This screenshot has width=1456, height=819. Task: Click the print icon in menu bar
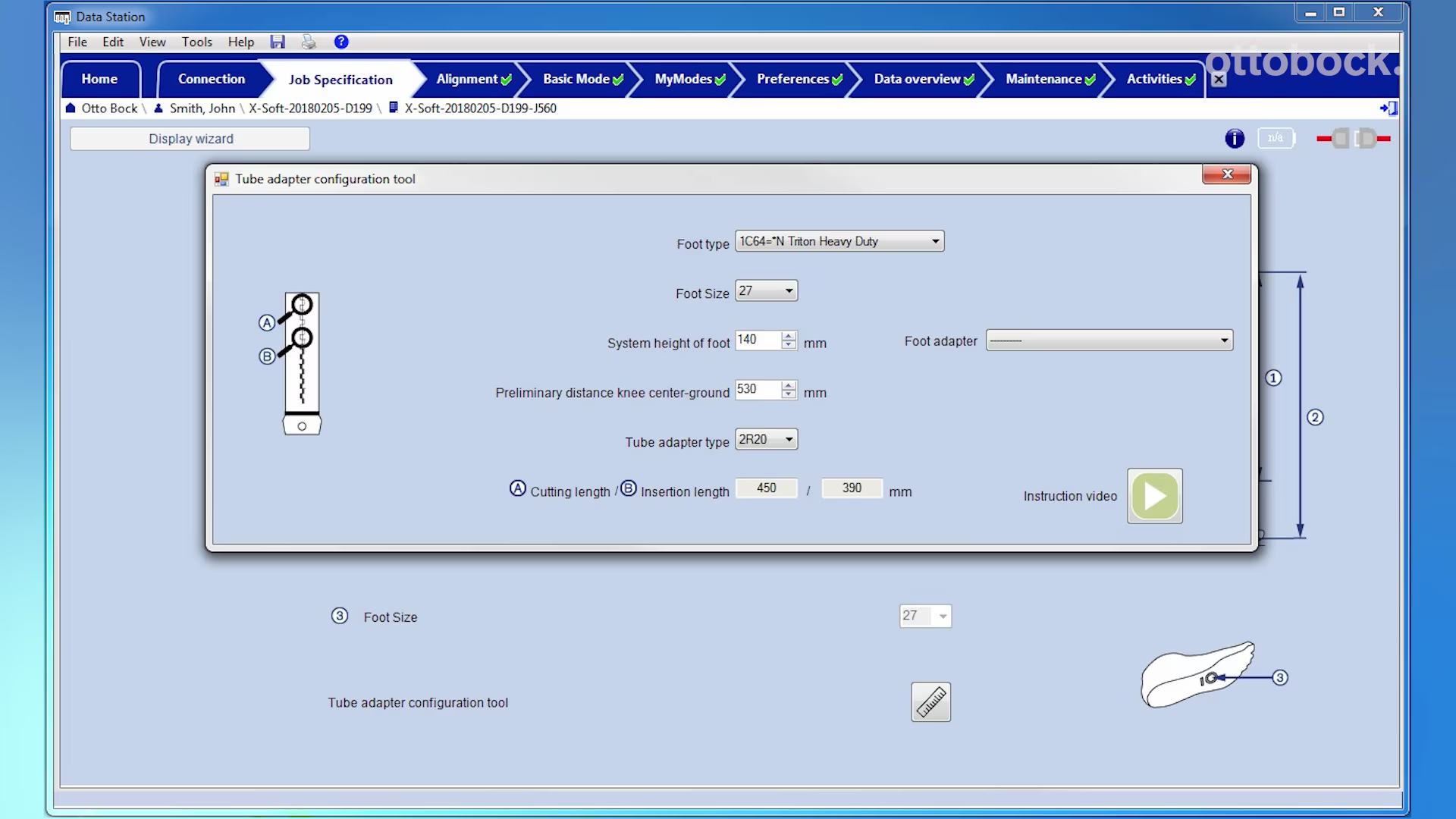coord(309,42)
